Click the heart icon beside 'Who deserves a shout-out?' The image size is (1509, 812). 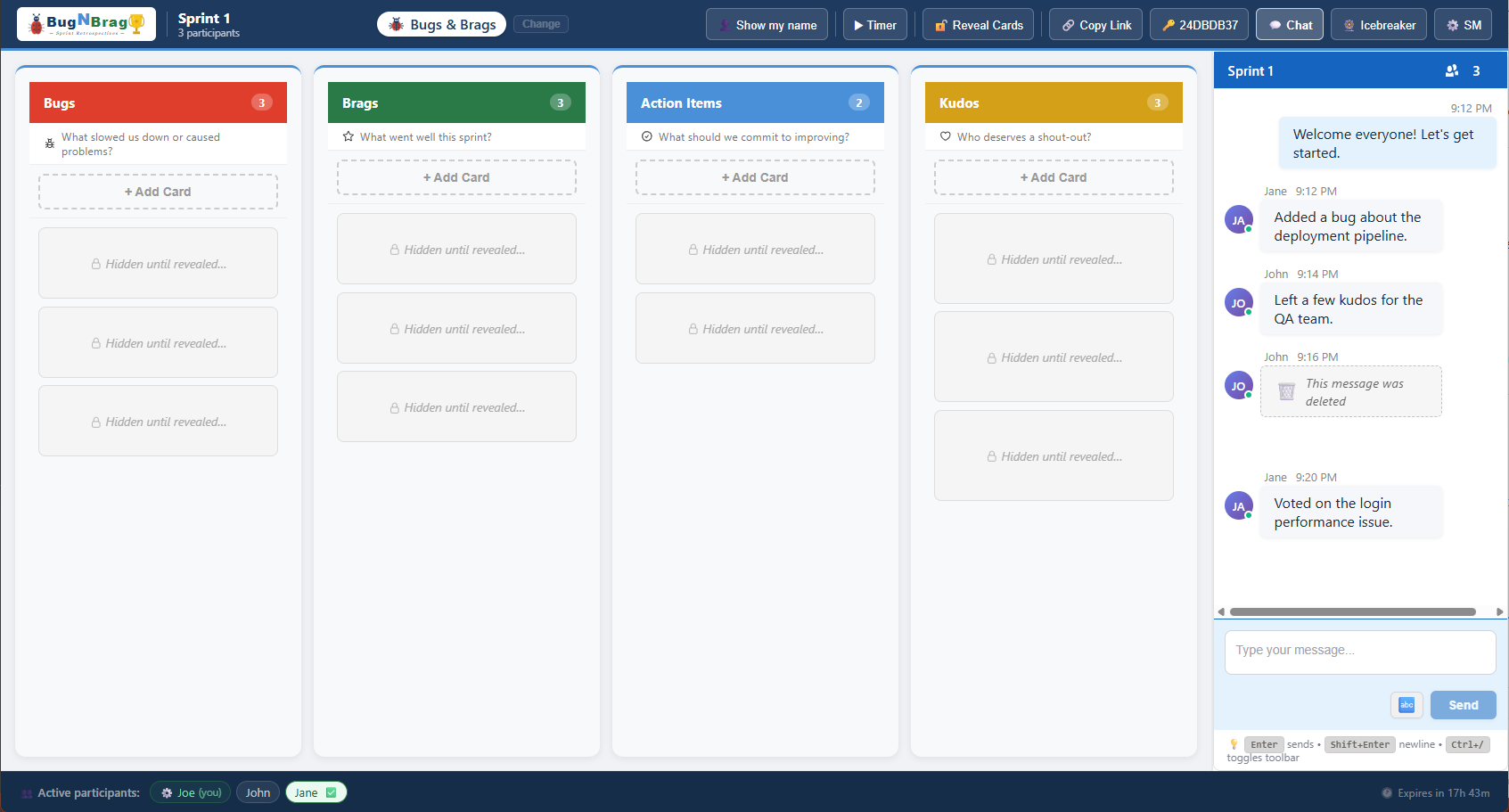tap(946, 136)
